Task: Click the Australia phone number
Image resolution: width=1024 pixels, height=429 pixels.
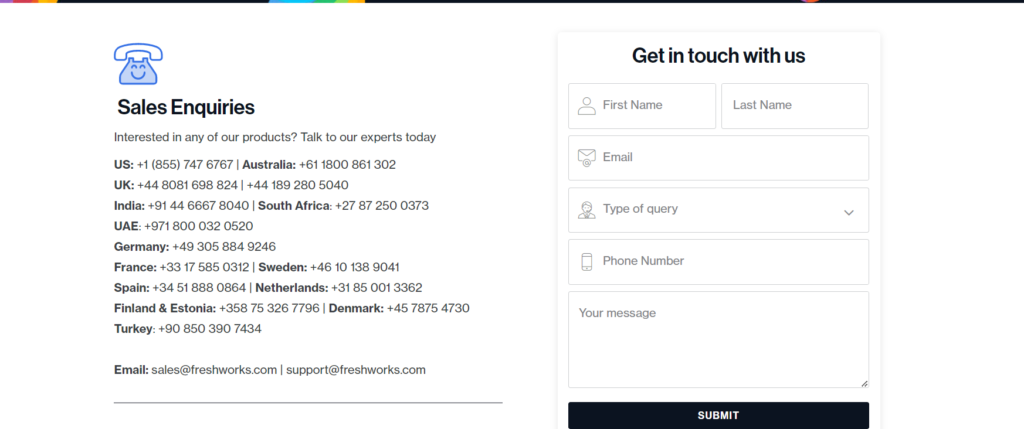Action: coord(347,165)
